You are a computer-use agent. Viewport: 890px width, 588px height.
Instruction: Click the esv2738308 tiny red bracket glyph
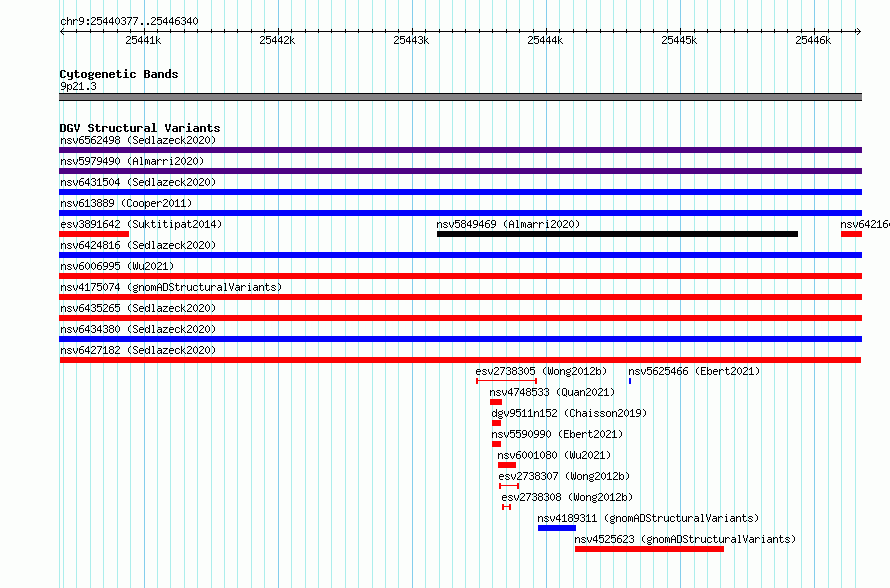pyautogui.click(x=506, y=507)
